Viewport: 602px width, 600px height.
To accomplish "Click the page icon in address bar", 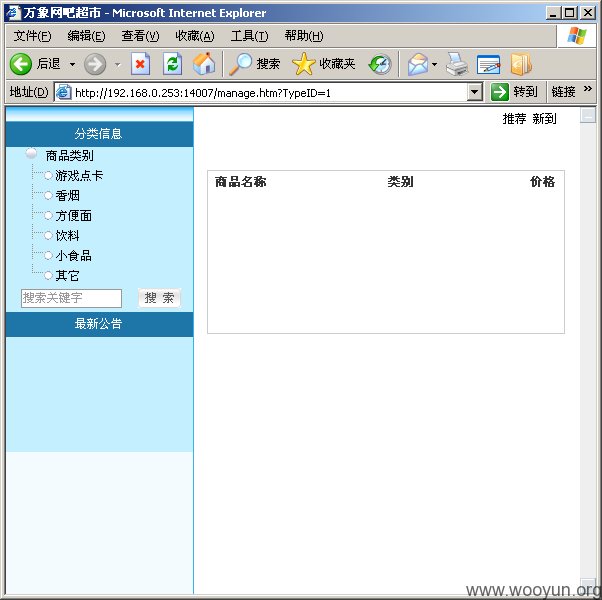I will [x=63, y=93].
